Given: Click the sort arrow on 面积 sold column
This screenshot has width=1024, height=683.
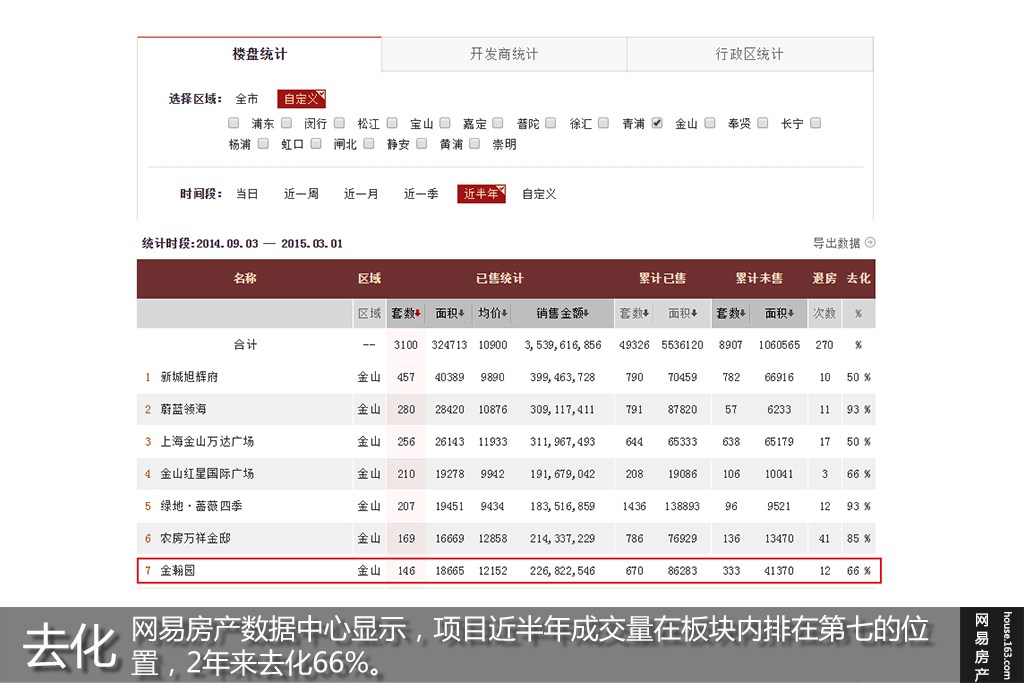Looking at the screenshot, I should (x=463, y=313).
